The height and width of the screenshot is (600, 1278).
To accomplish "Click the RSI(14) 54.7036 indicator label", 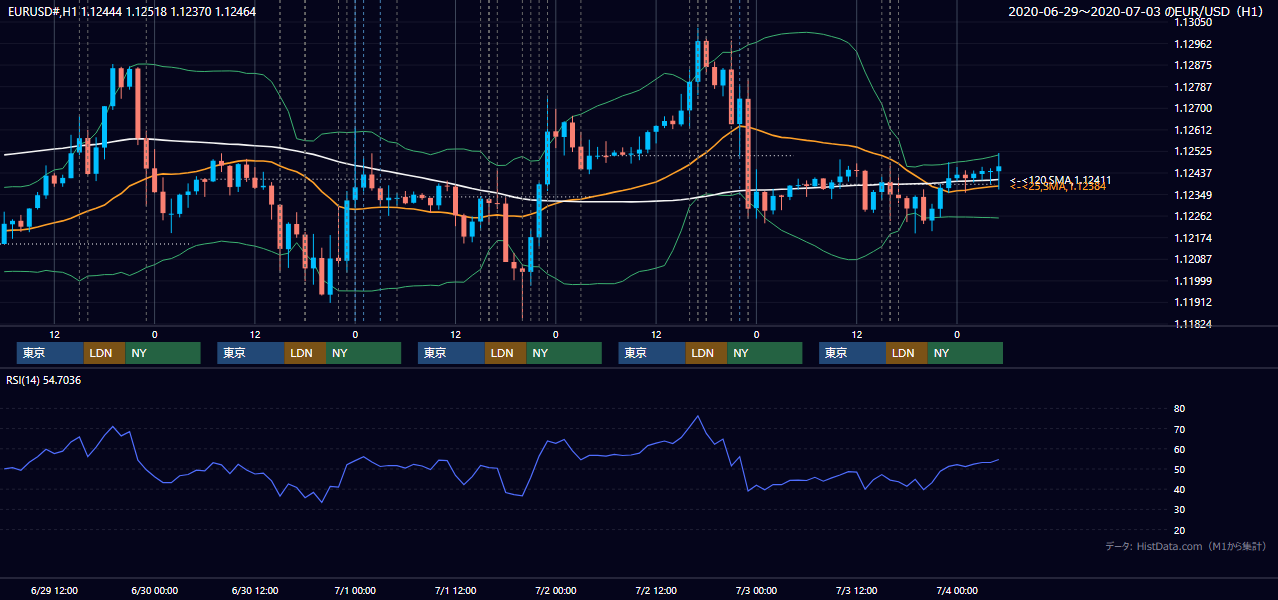I will click(x=43, y=380).
